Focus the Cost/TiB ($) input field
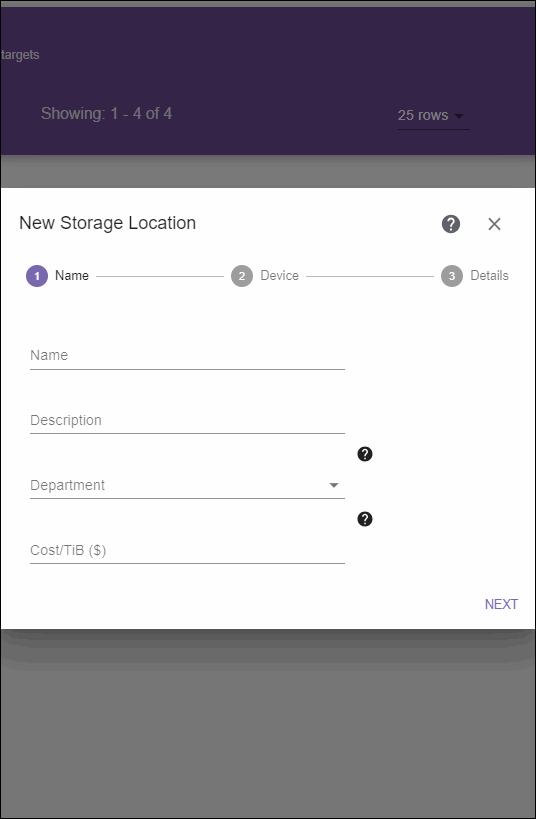536x819 pixels. (188, 551)
